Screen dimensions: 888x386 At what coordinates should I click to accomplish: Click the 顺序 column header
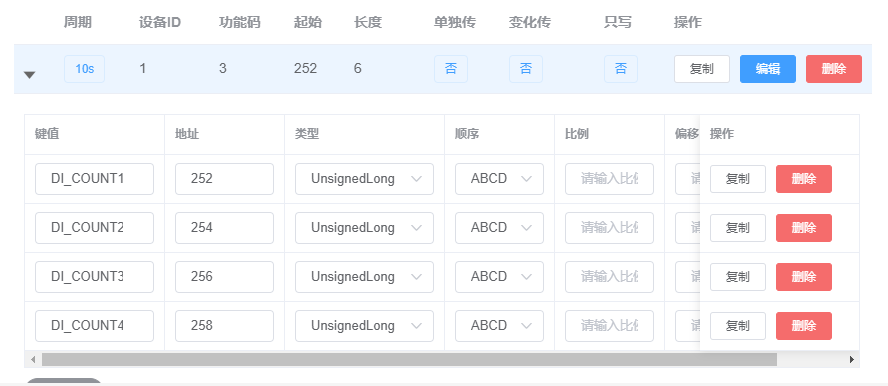point(467,134)
